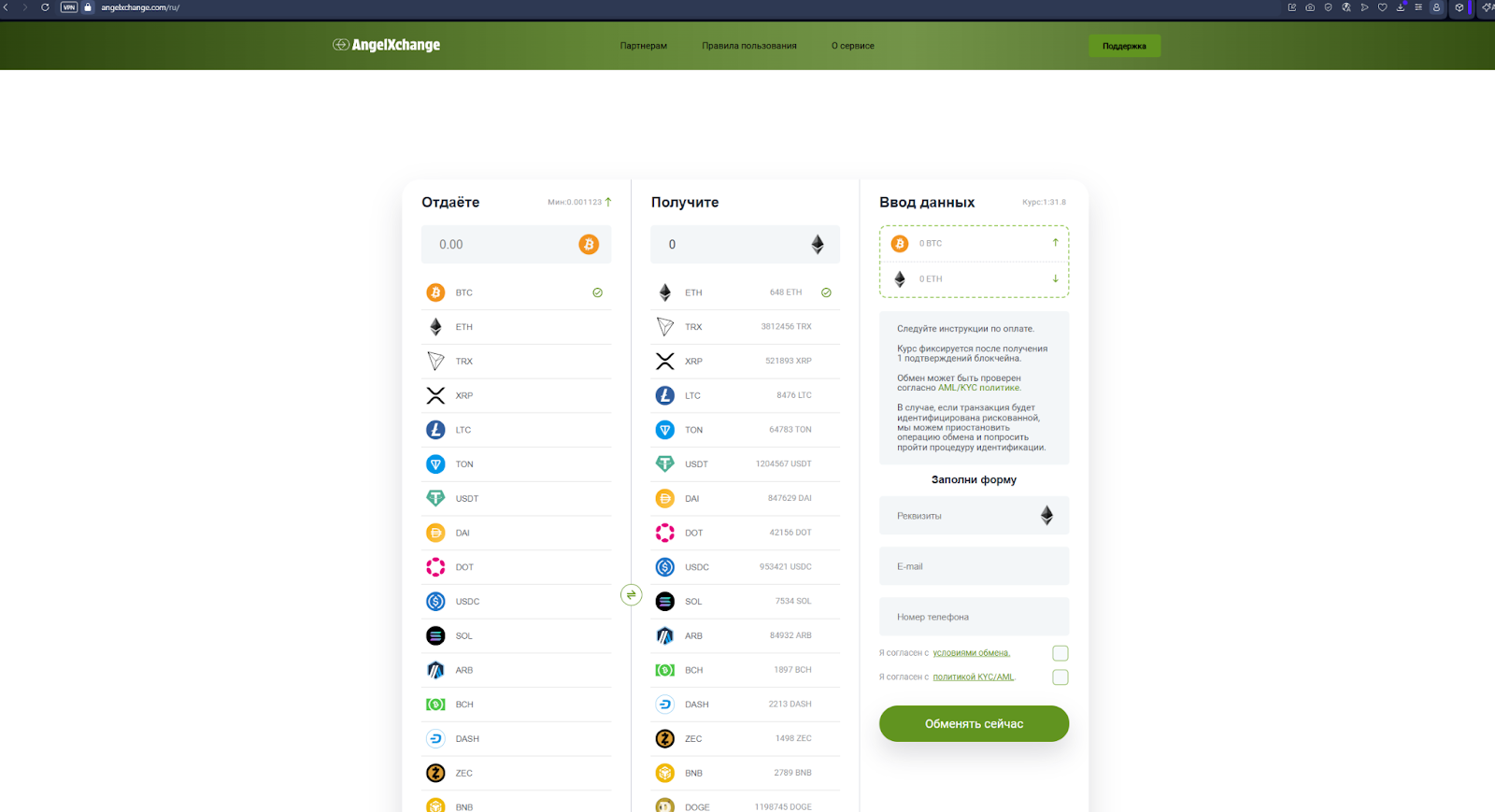Tick the exchange terms agreement checkbox
1495x812 pixels.
(x=1061, y=653)
